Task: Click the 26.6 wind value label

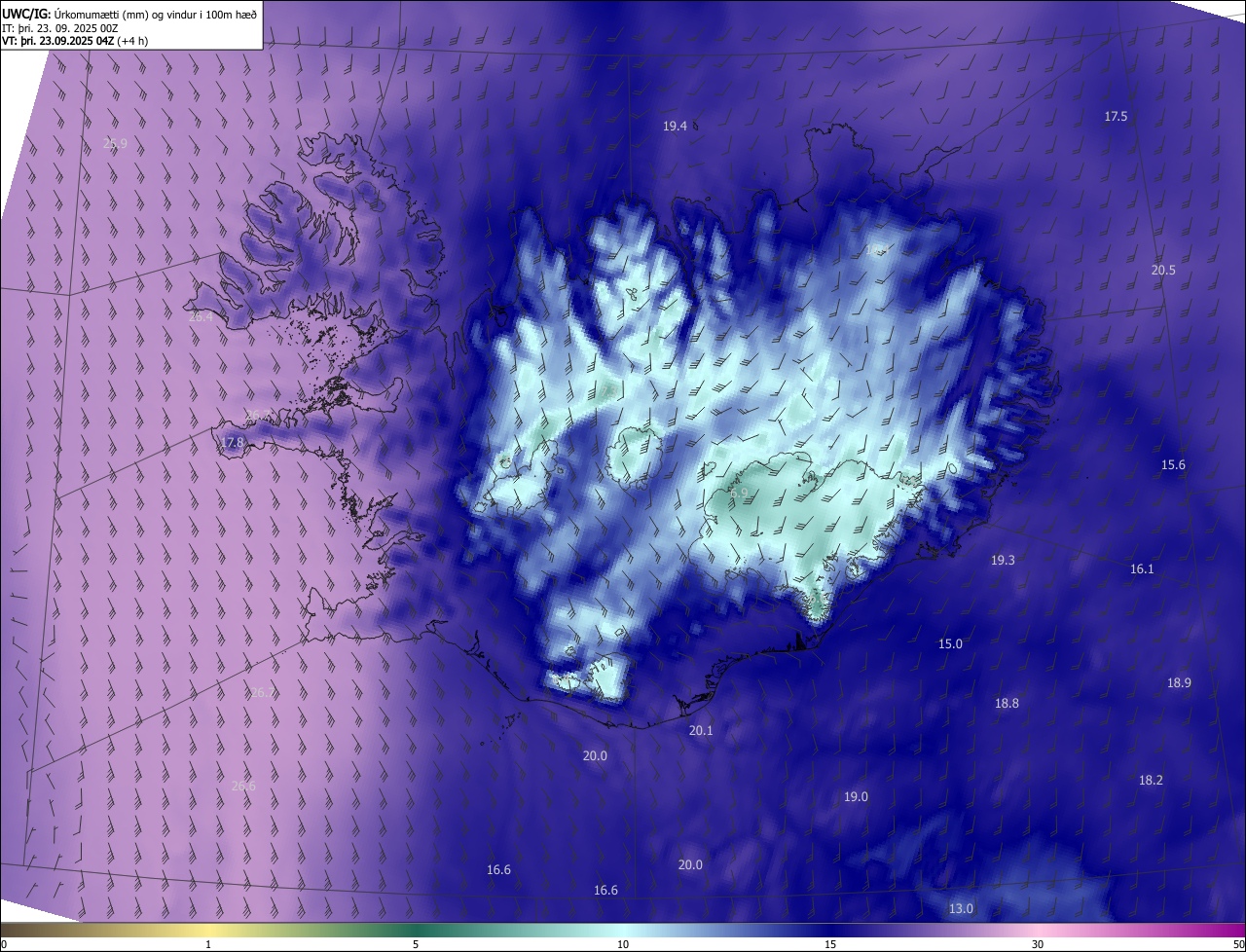Action: click(x=243, y=787)
